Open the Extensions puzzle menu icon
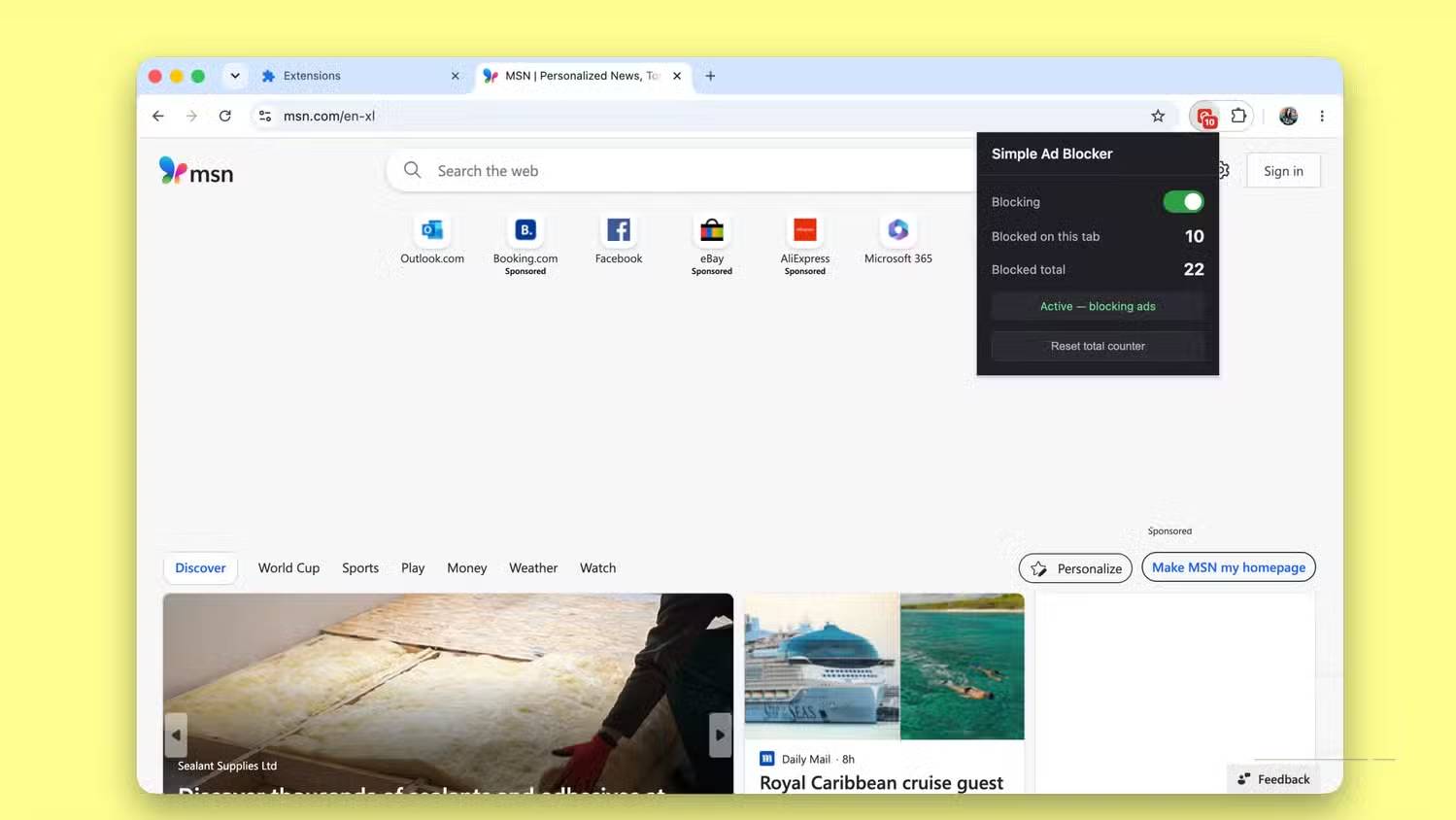1456x820 pixels. [x=1238, y=116]
